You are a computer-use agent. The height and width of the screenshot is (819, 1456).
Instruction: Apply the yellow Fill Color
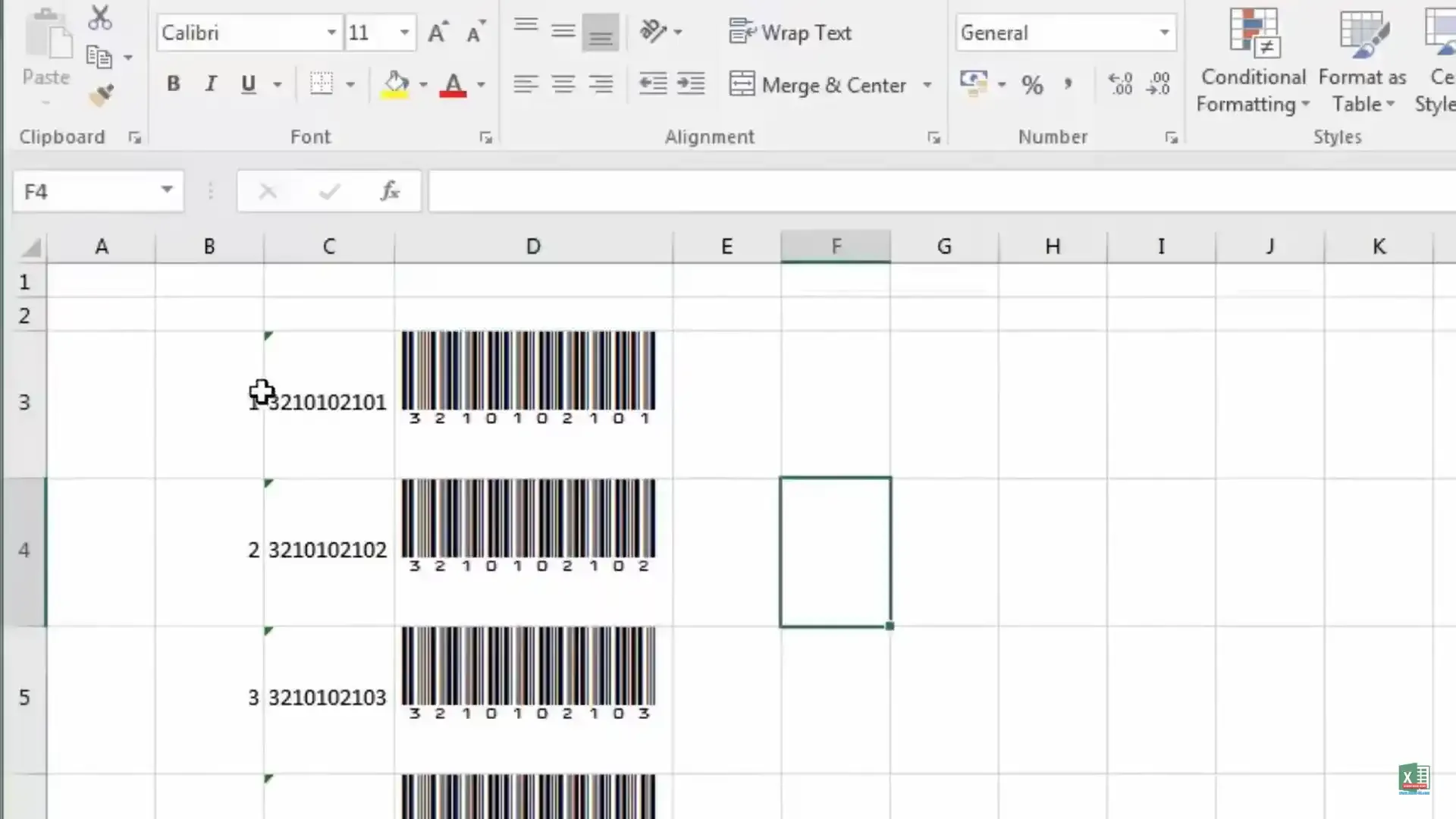(395, 84)
